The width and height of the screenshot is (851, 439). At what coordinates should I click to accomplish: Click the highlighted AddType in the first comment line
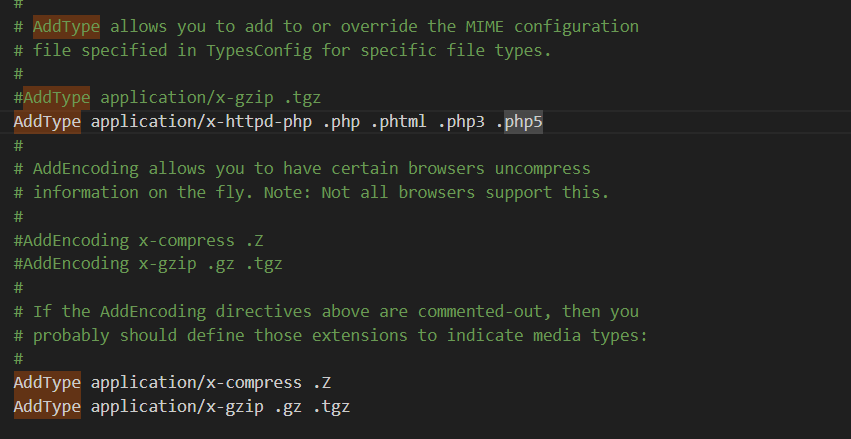(66, 27)
